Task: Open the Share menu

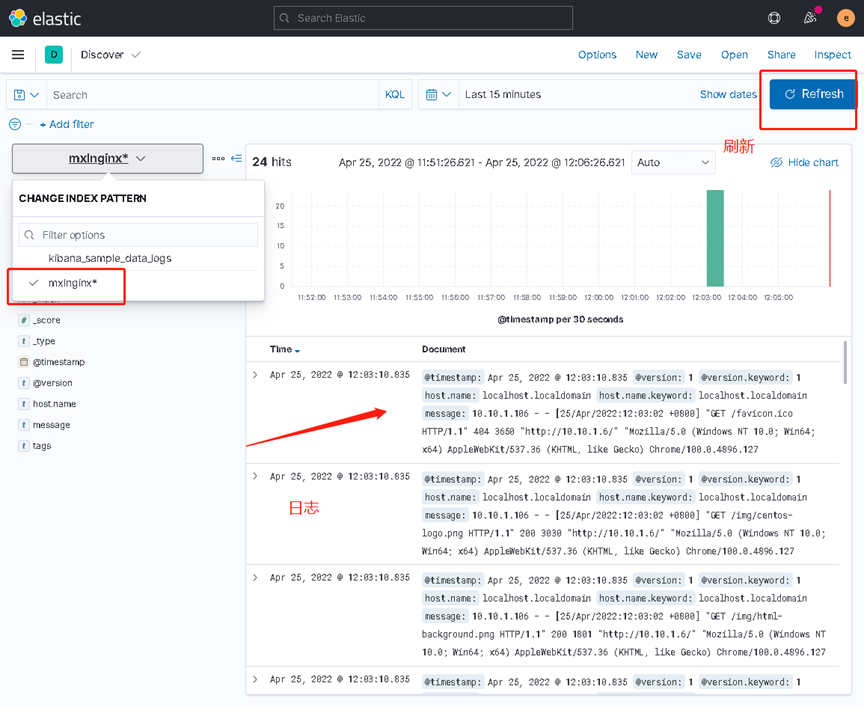Action: click(x=781, y=55)
